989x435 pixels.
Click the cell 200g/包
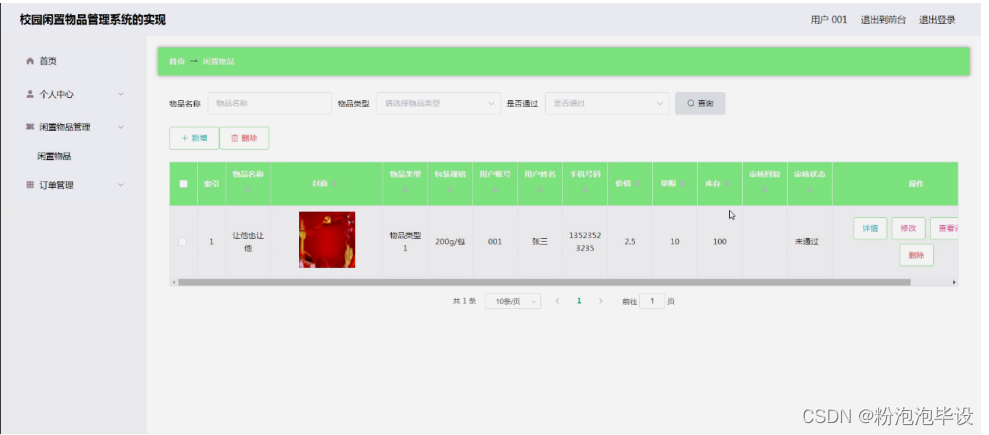tap(450, 241)
